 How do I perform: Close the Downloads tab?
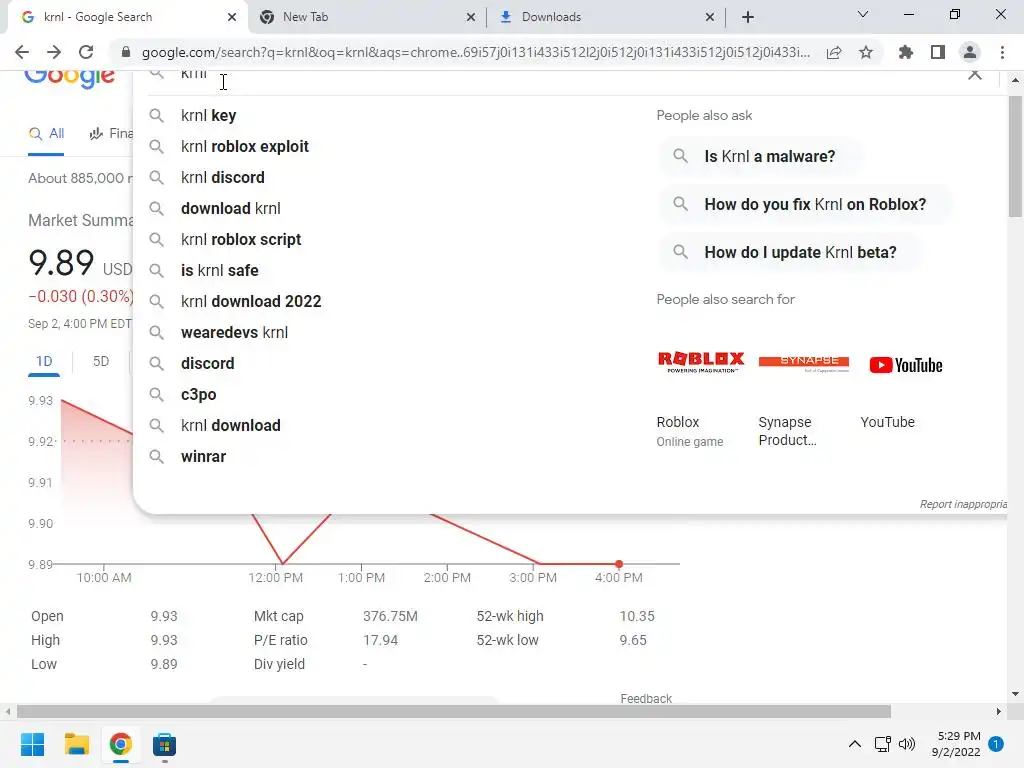pyautogui.click(x=710, y=17)
